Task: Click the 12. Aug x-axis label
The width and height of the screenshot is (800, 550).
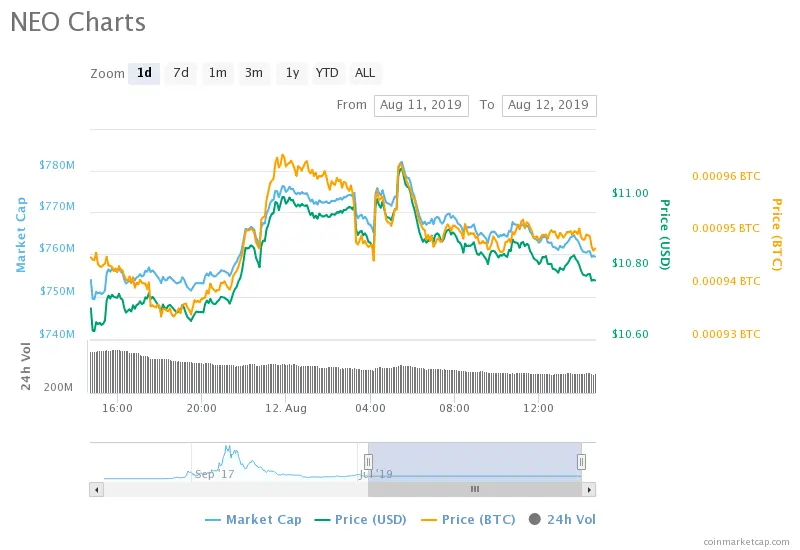Action: (x=286, y=409)
